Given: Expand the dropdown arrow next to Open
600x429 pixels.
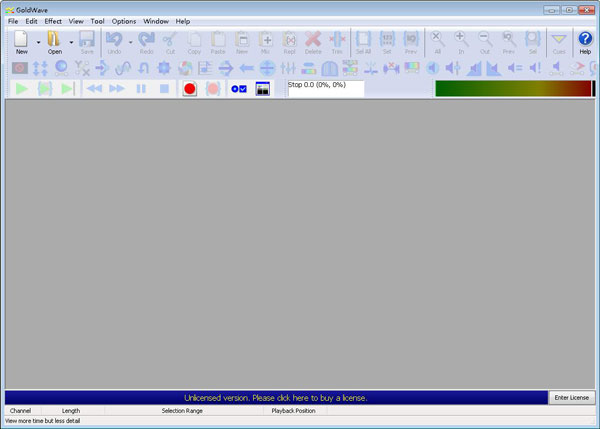Looking at the screenshot, I should 71,43.
